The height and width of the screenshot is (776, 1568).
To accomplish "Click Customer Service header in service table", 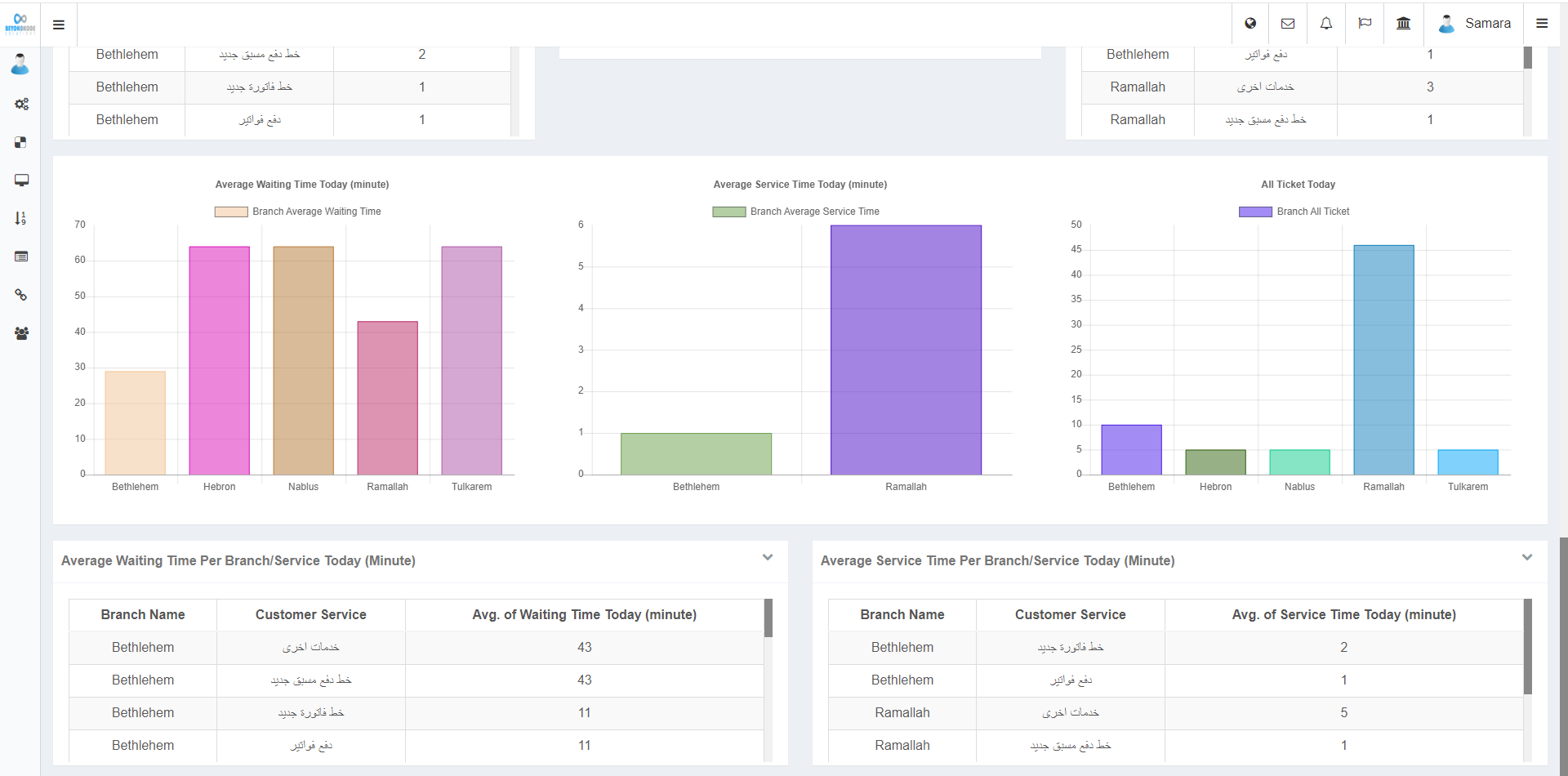I will (1071, 615).
